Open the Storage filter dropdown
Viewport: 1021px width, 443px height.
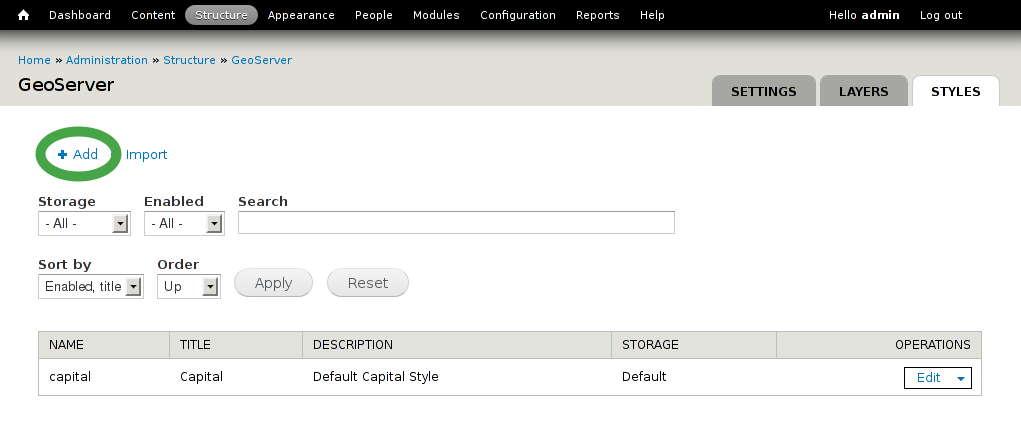pyautogui.click(x=85, y=223)
